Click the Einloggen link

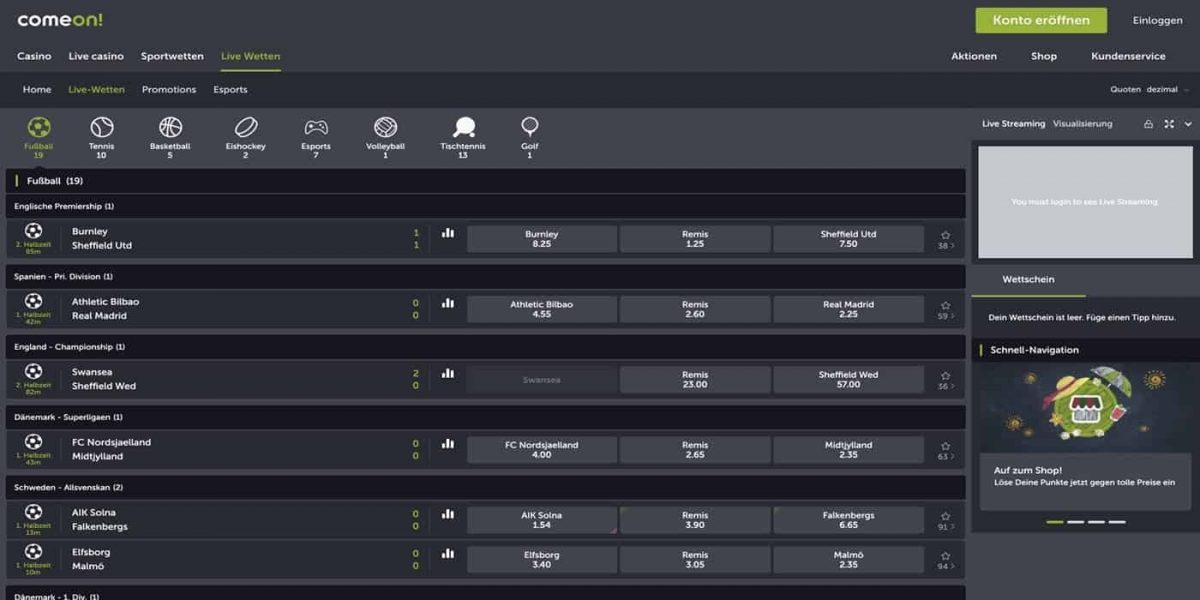pyautogui.click(x=1157, y=20)
